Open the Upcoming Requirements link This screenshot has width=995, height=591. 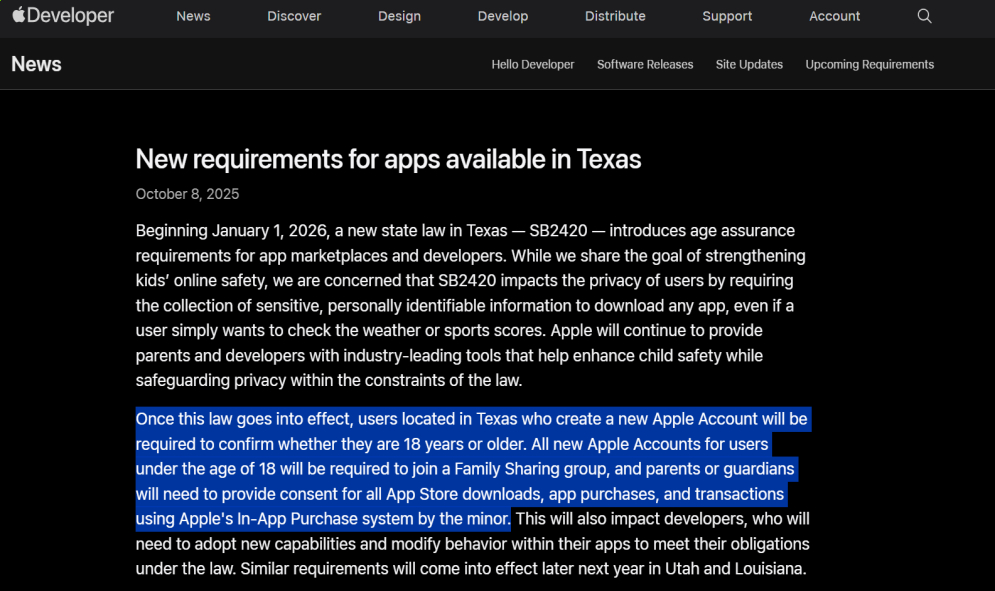[869, 64]
